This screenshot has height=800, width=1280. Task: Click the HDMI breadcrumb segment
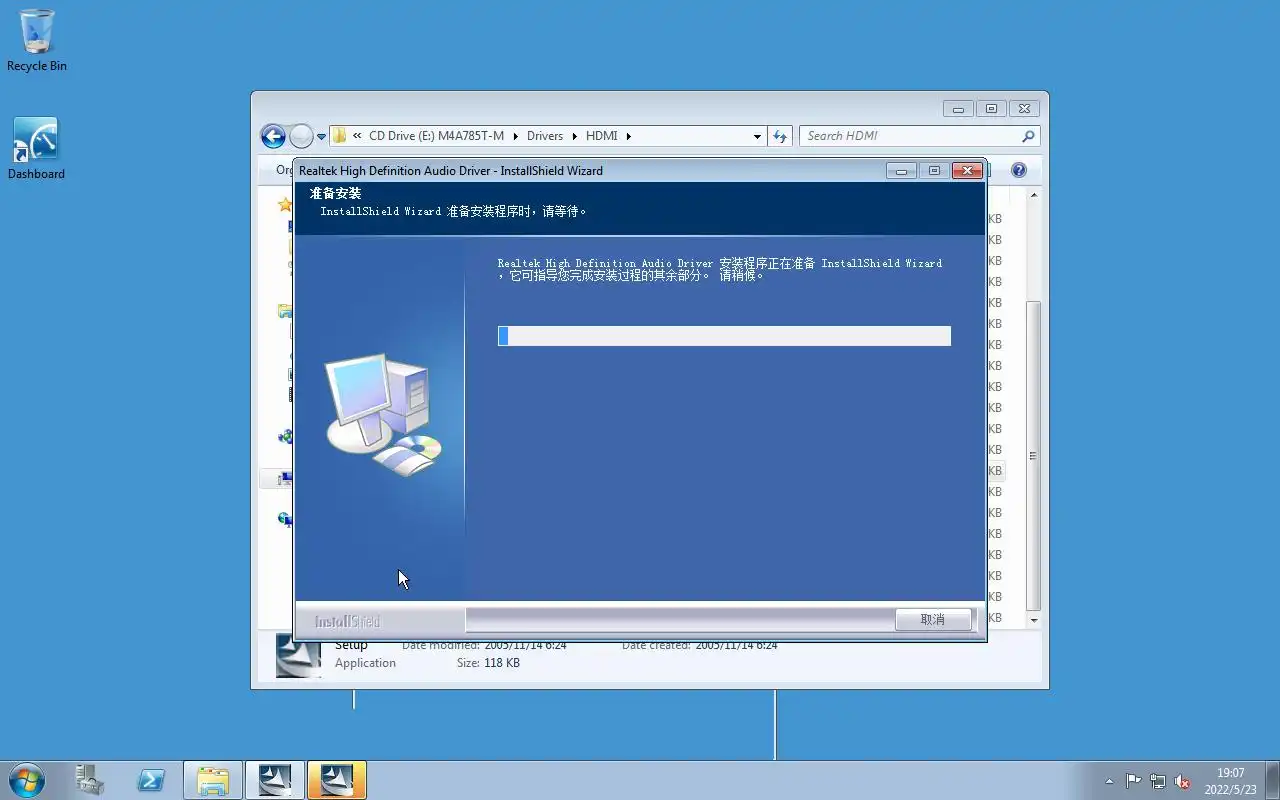pos(602,136)
